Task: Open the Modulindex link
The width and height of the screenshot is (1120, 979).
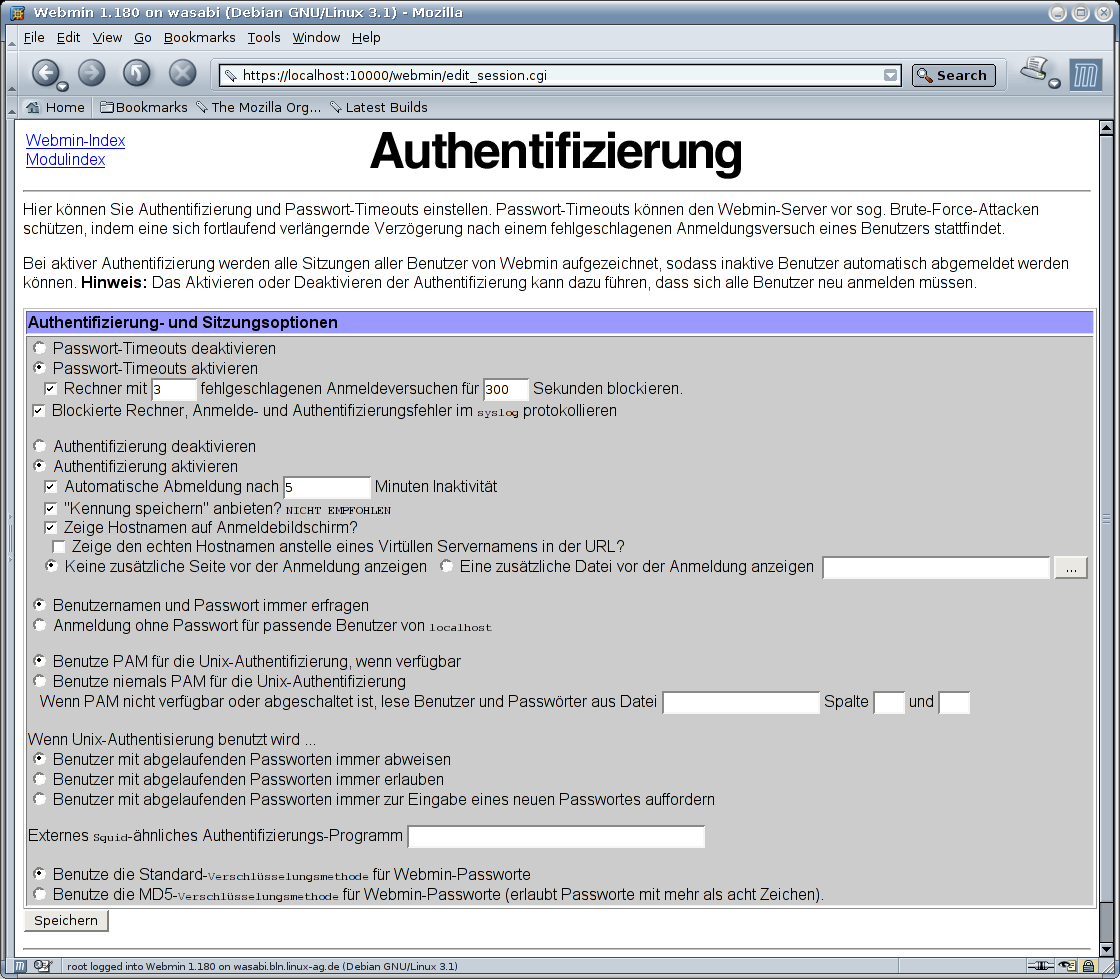Action: click(65, 159)
